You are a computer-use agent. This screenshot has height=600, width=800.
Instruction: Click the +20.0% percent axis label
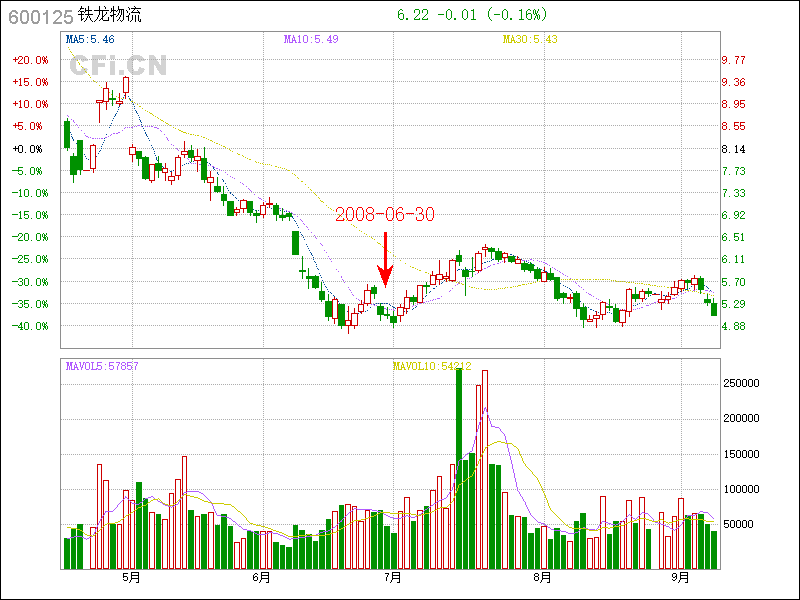[29, 60]
